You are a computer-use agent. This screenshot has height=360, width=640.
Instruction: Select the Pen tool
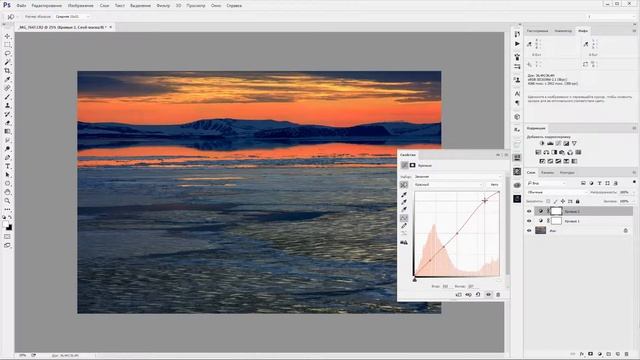pyautogui.click(x=7, y=157)
